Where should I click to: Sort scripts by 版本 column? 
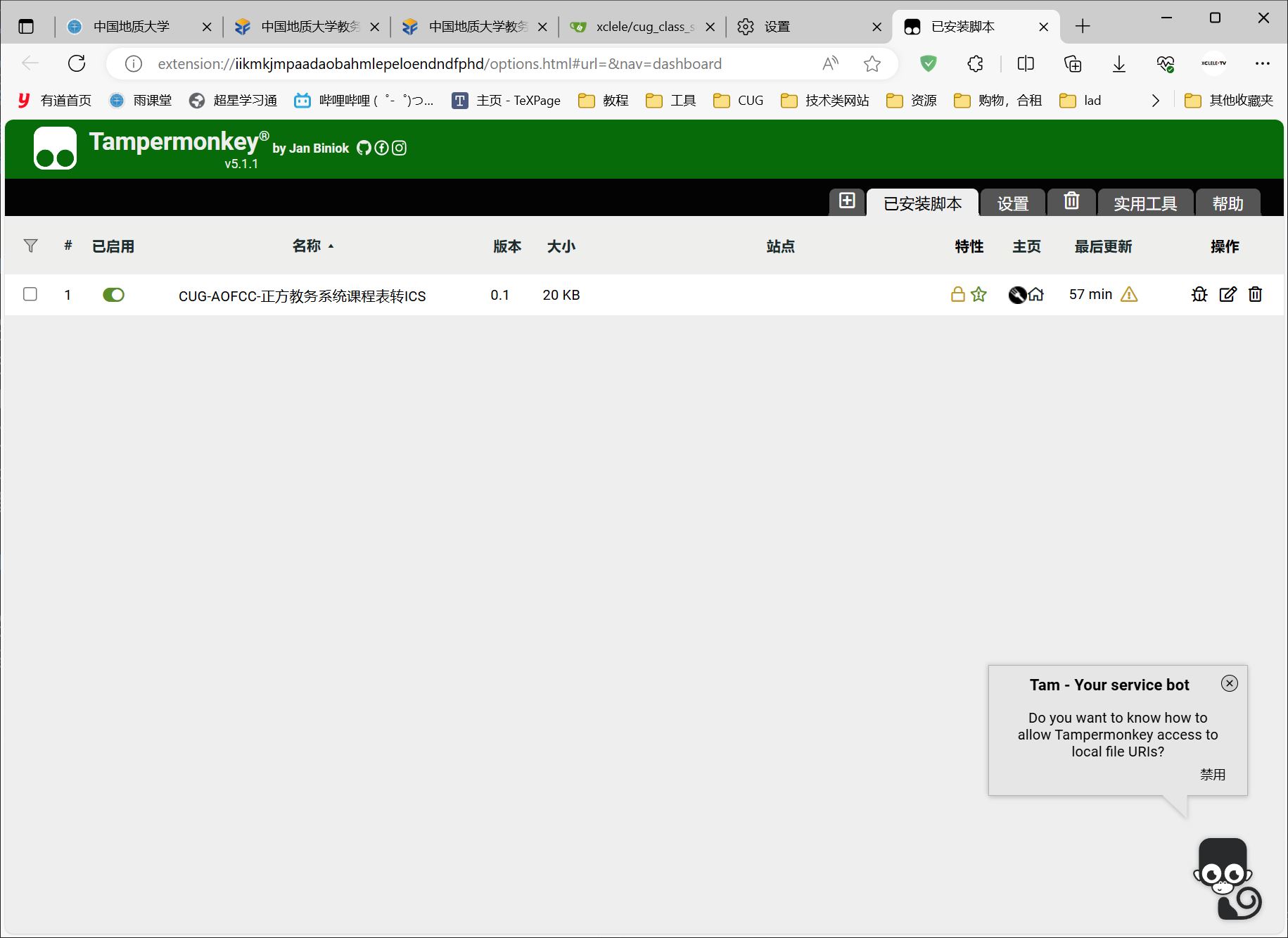(x=507, y=246)
